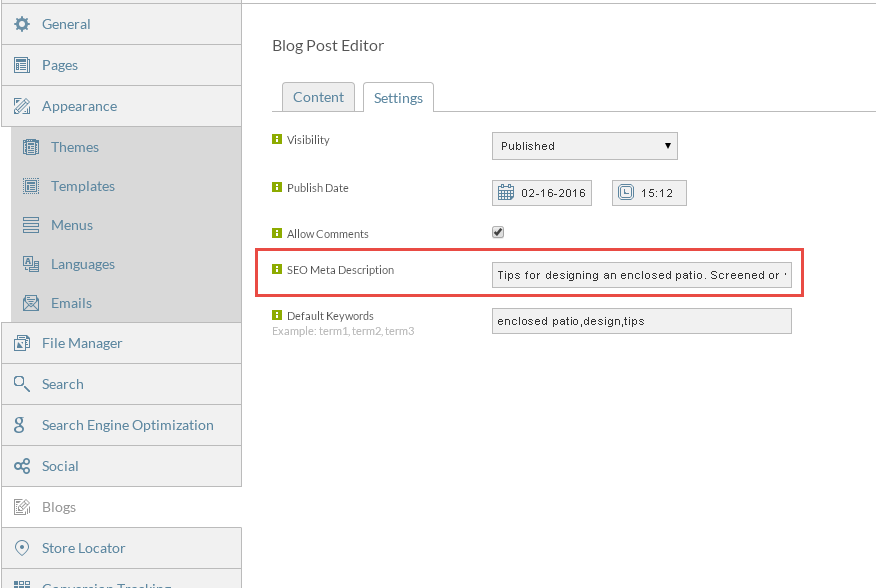Screen dimensions: 876x588
Task: Open the Social section
Action: [x=122, y=466]
